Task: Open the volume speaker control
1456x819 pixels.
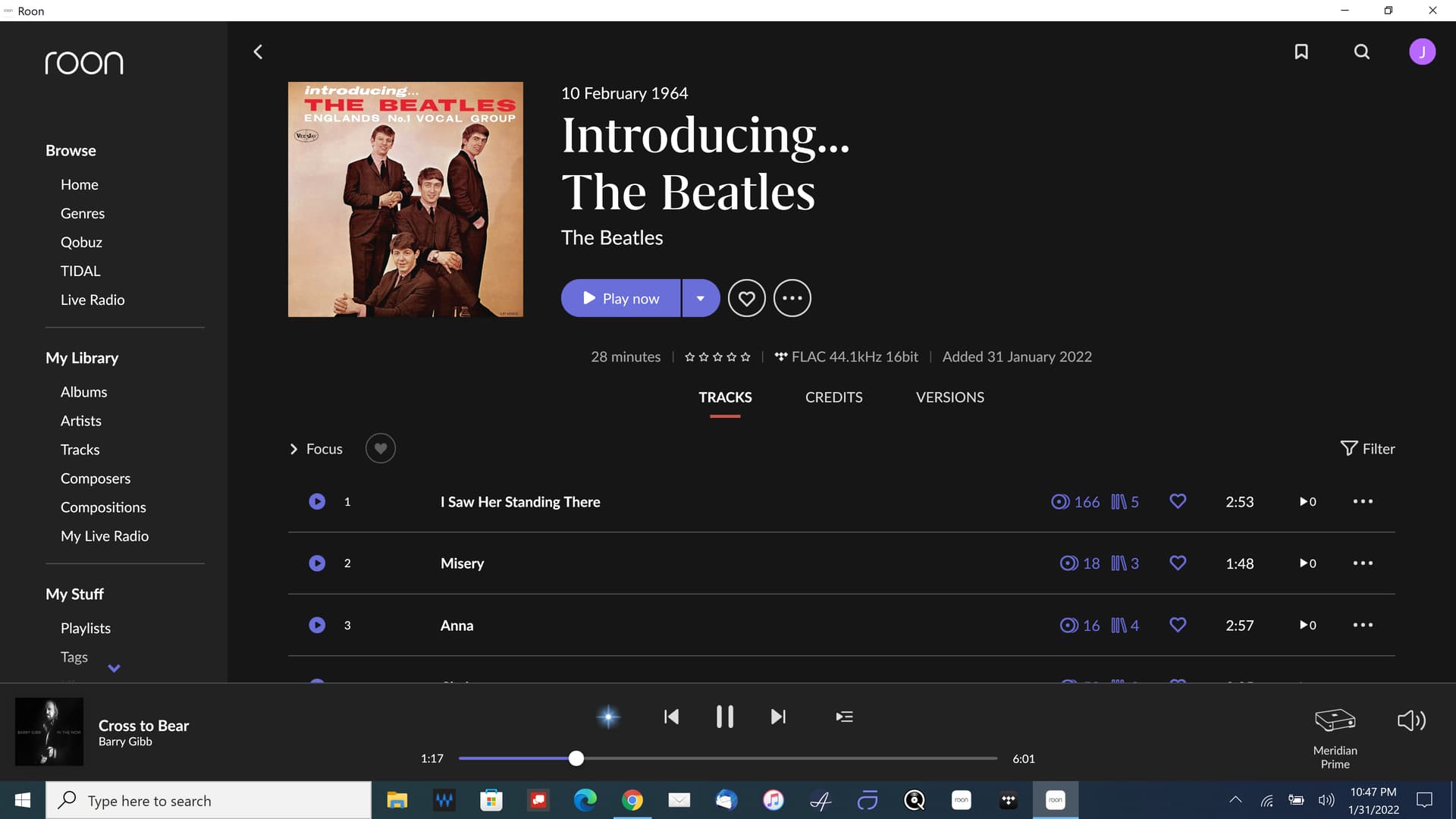Action: 1411,720
